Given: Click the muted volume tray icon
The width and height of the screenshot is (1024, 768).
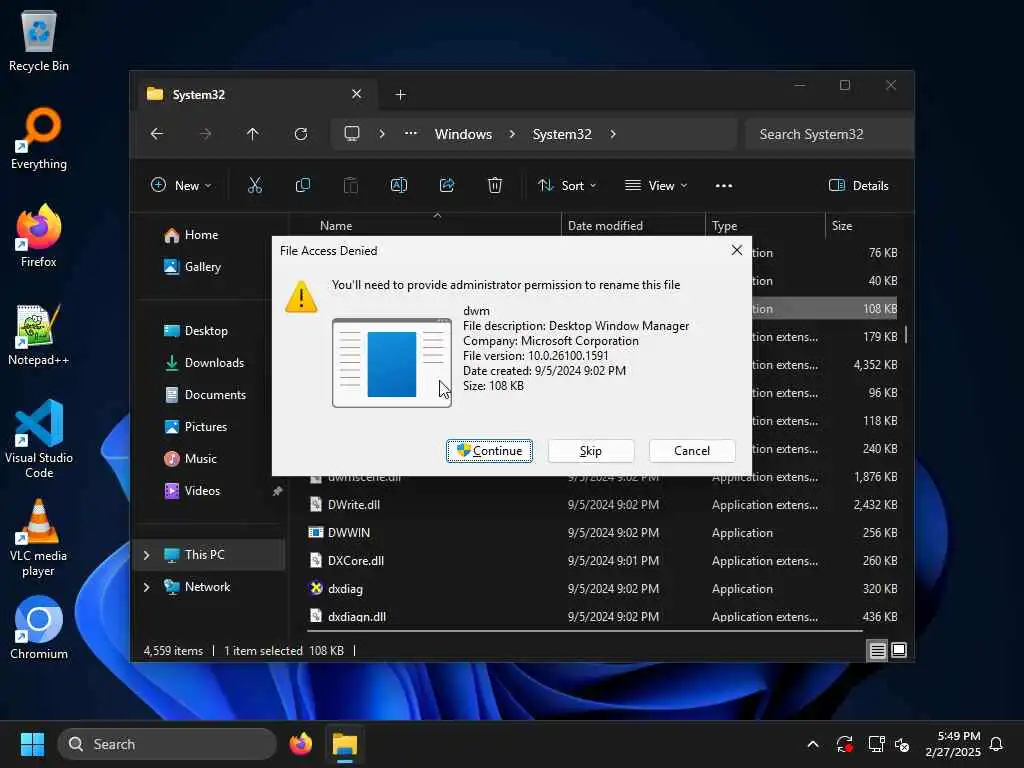Looking at the screenshot, I should [x=902, y=744].
